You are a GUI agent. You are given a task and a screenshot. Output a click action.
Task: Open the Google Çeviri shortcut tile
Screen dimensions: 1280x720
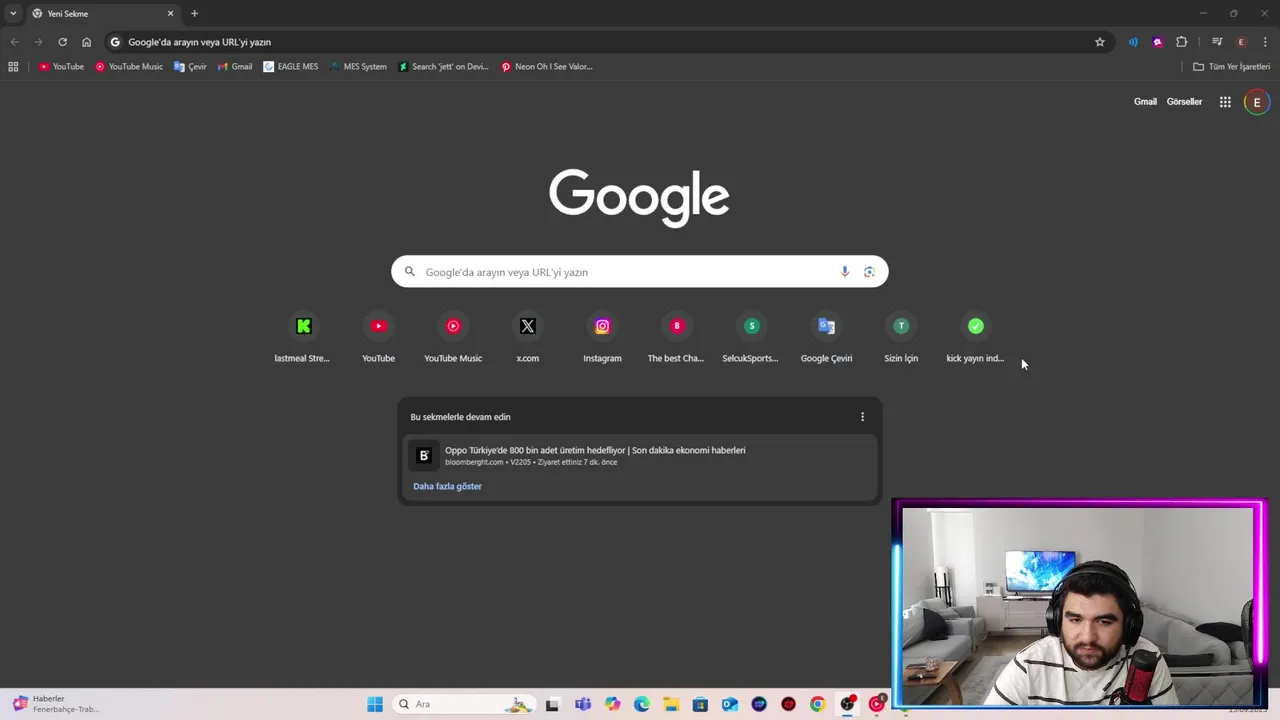pyautogui.click(x=826, y=338)
